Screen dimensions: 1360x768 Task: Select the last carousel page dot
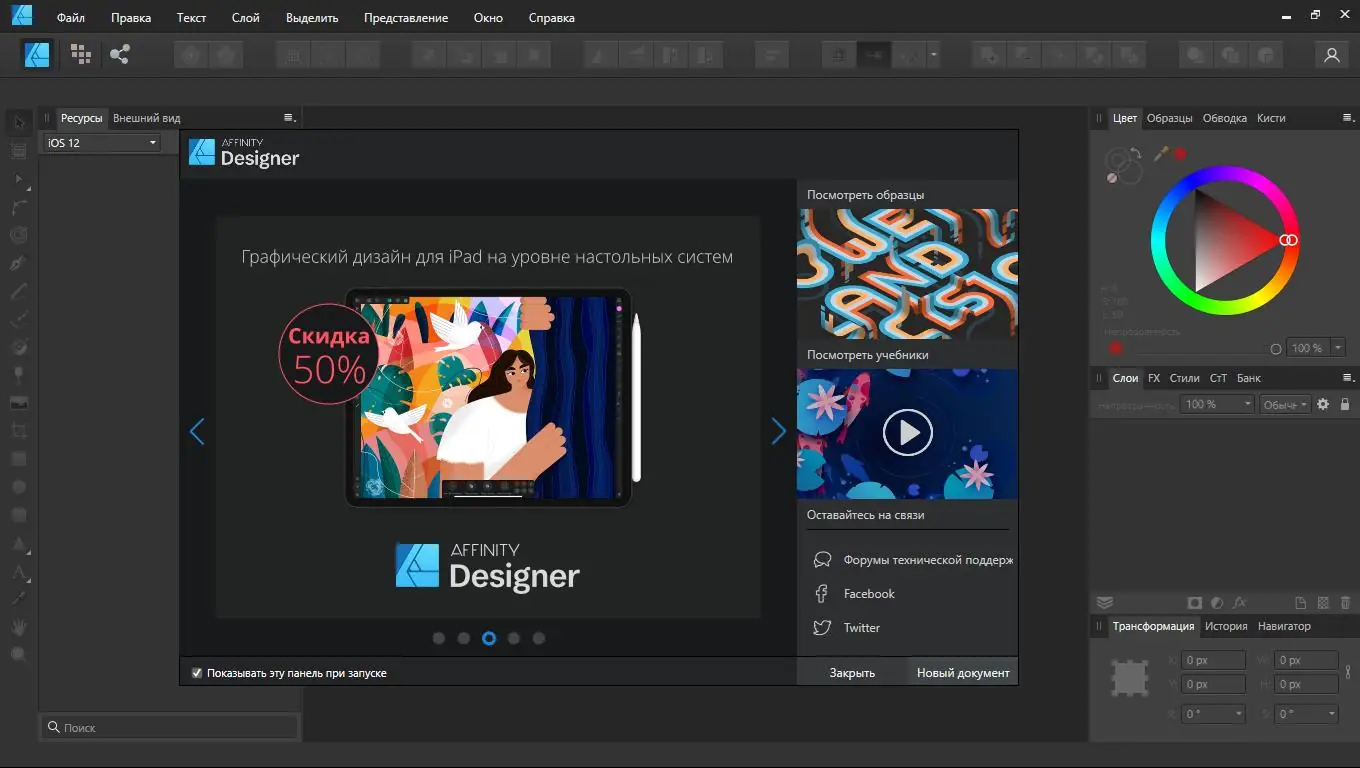(x=539, y=638)
